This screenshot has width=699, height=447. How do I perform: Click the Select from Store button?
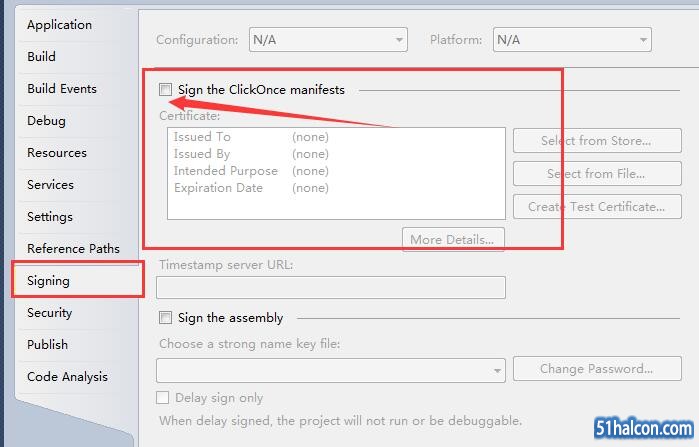pyautogui.click(x=596, y=141)
